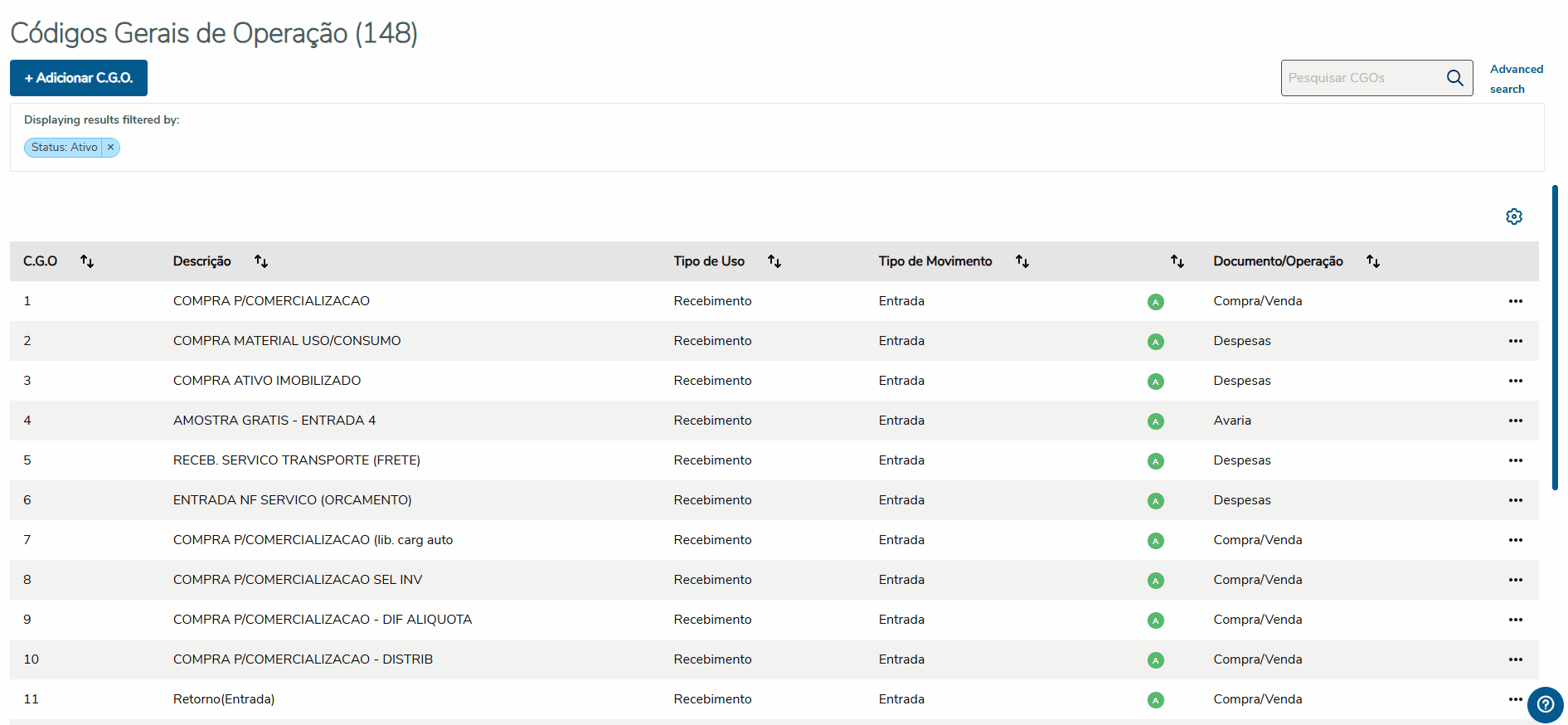The width and height of the screenshot is (1568, 725).
Task: Click the magnifier search icon
Action: tap(1454, 78)
